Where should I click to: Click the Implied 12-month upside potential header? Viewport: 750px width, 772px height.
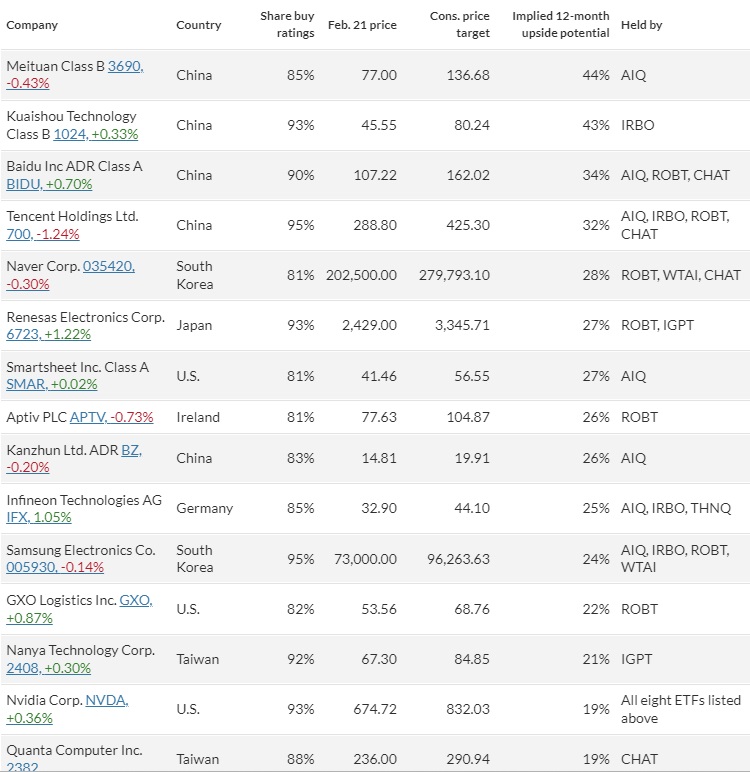click(560, 25)
